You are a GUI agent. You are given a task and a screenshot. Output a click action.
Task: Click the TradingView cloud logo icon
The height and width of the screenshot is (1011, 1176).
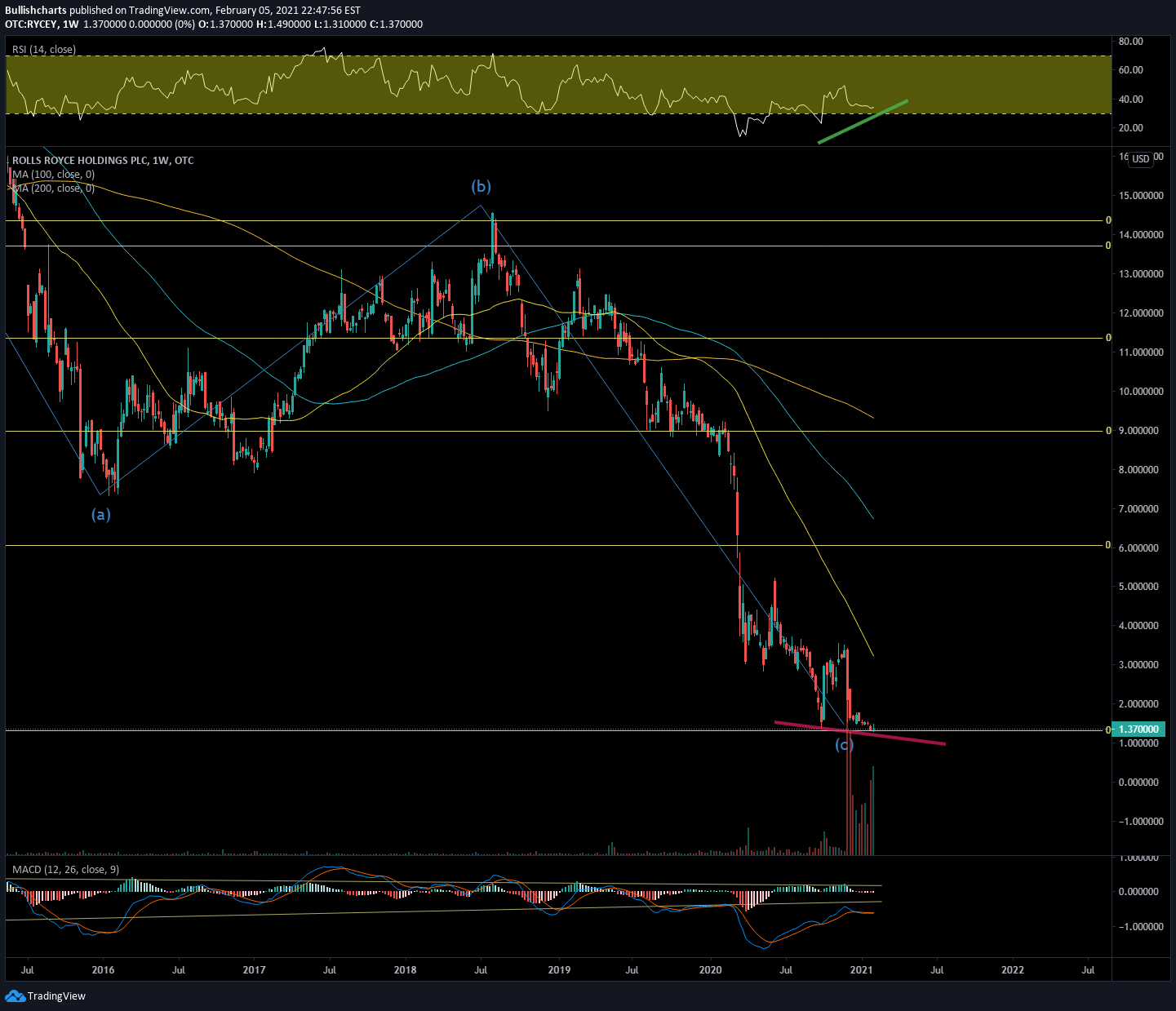click(15, 995)
